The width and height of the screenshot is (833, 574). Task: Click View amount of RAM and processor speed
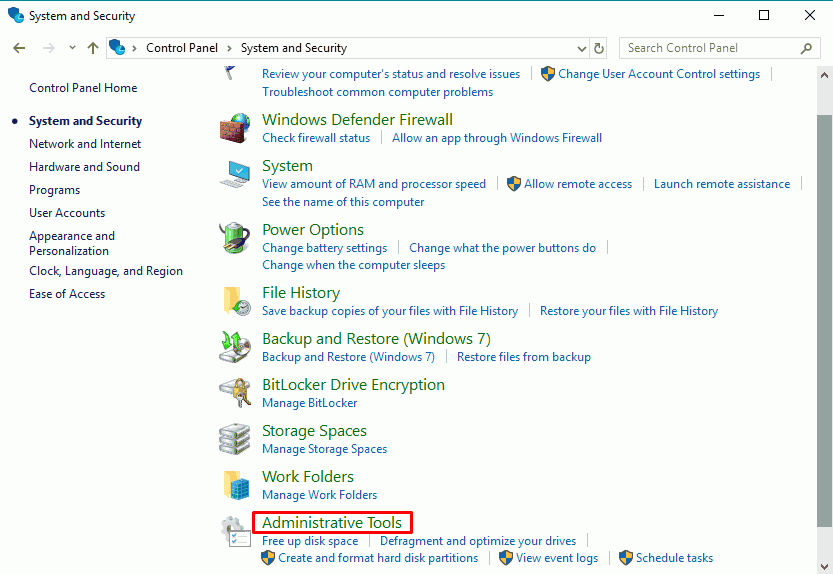373,184
